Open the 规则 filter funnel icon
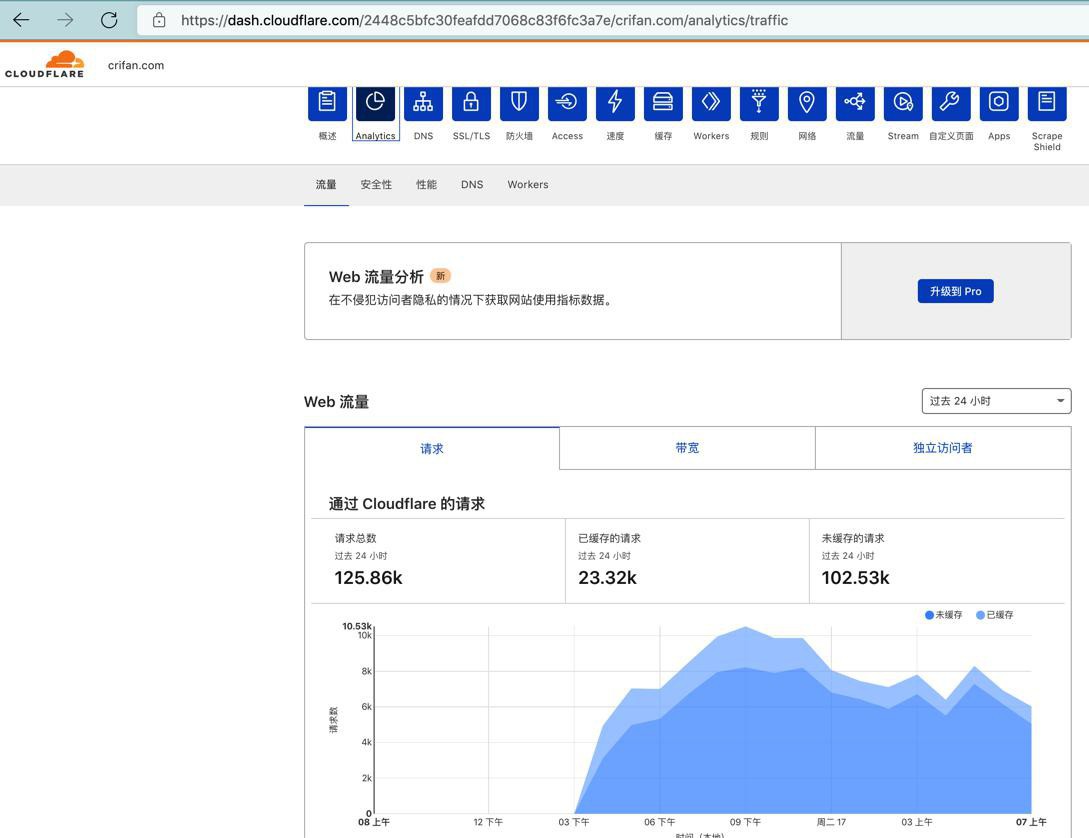 [x=759, y=103]
